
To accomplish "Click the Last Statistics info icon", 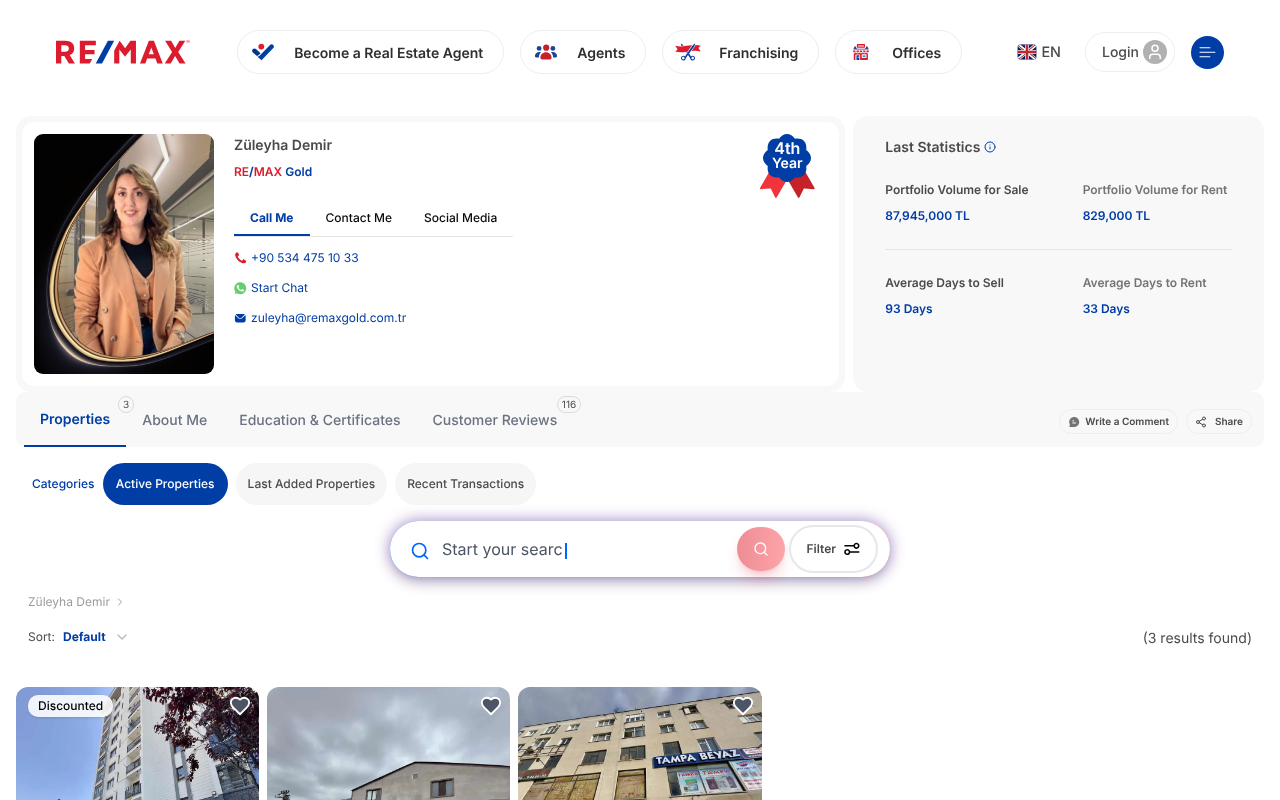I will (x=990, y=147).
